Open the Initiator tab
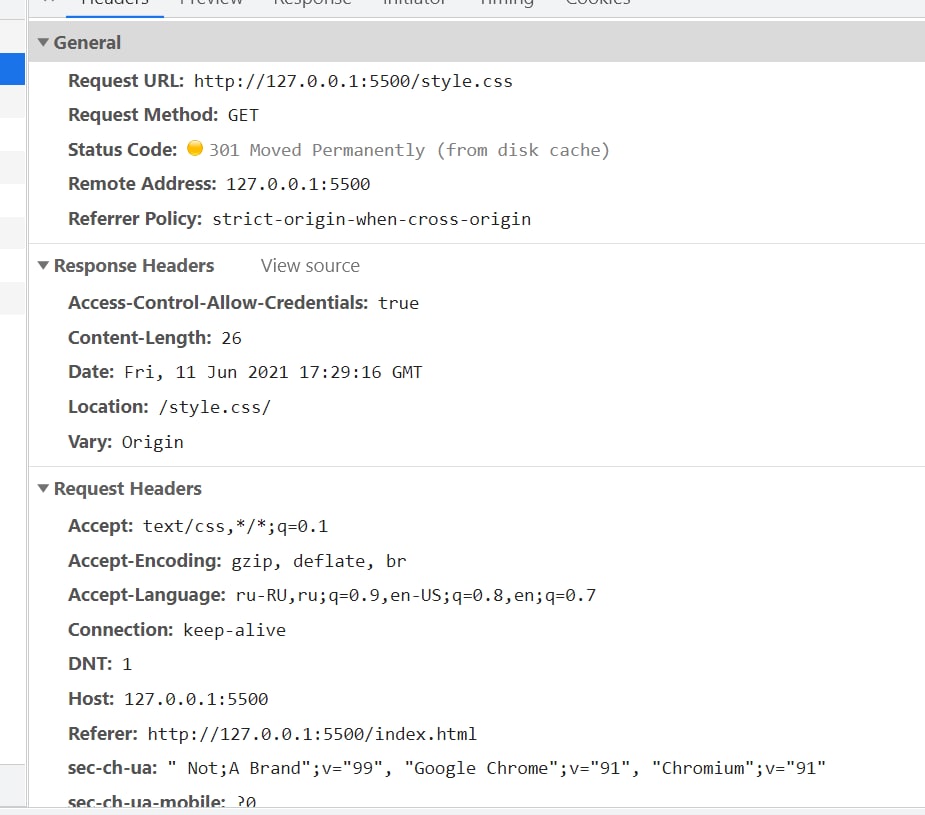This screenshot has height=815, width=925. click(x=414, y=5)
